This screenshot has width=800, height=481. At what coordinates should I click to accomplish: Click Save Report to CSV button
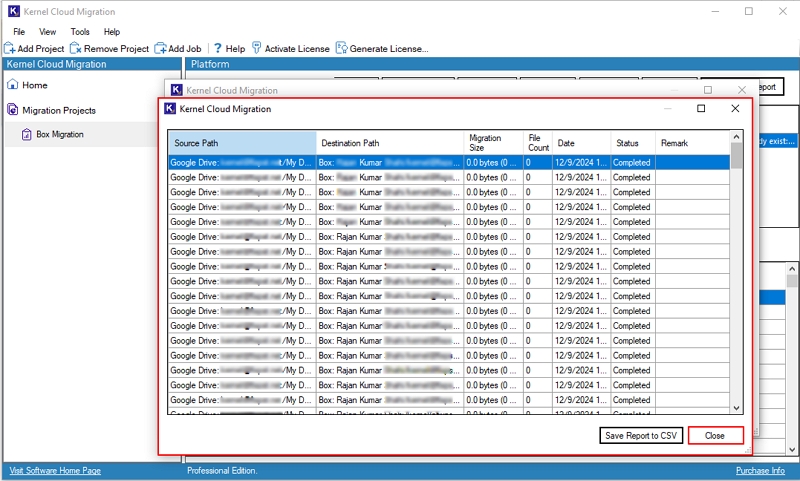(641, 436)
